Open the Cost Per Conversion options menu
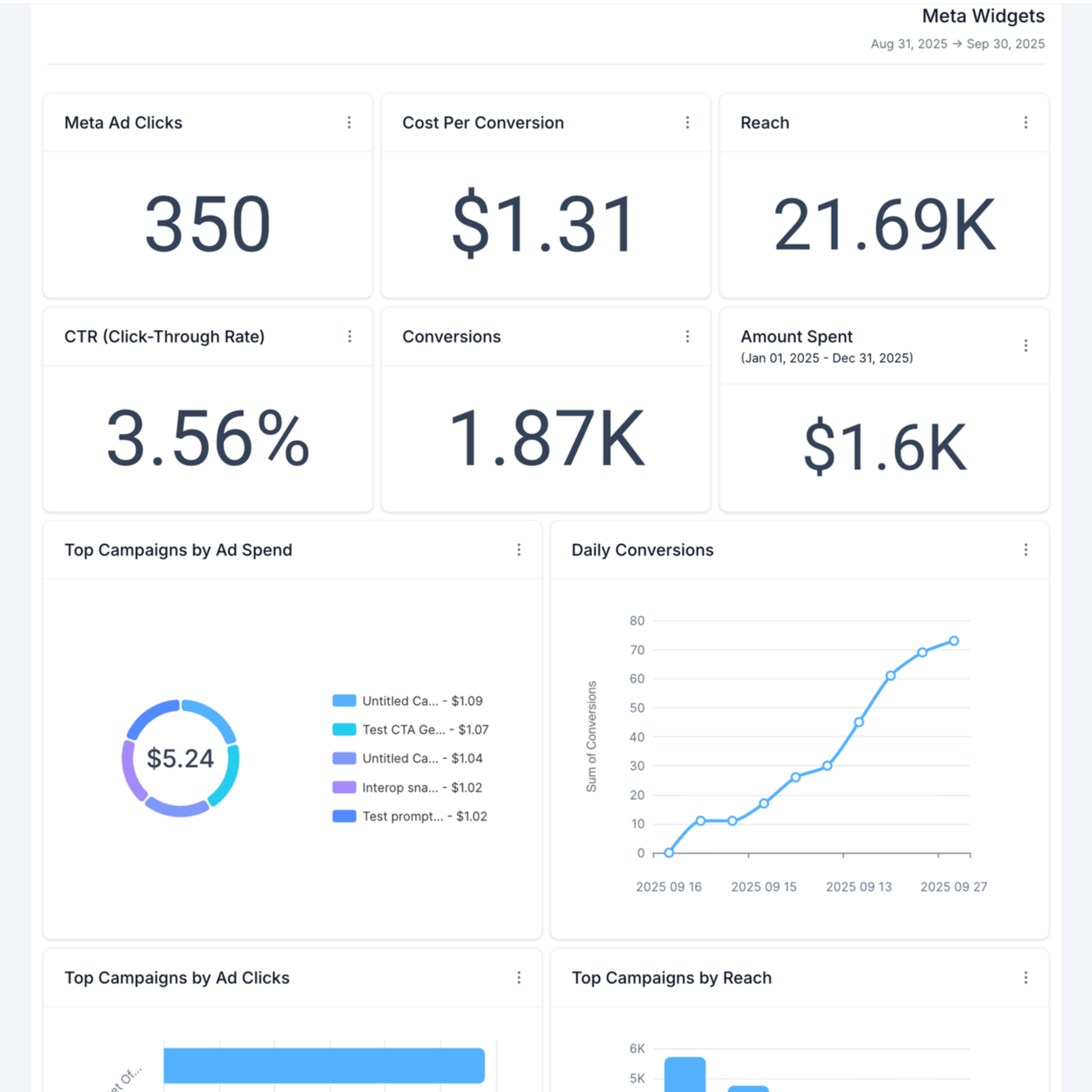This screenshot has height=1092, width=1092. click(687, 123)
